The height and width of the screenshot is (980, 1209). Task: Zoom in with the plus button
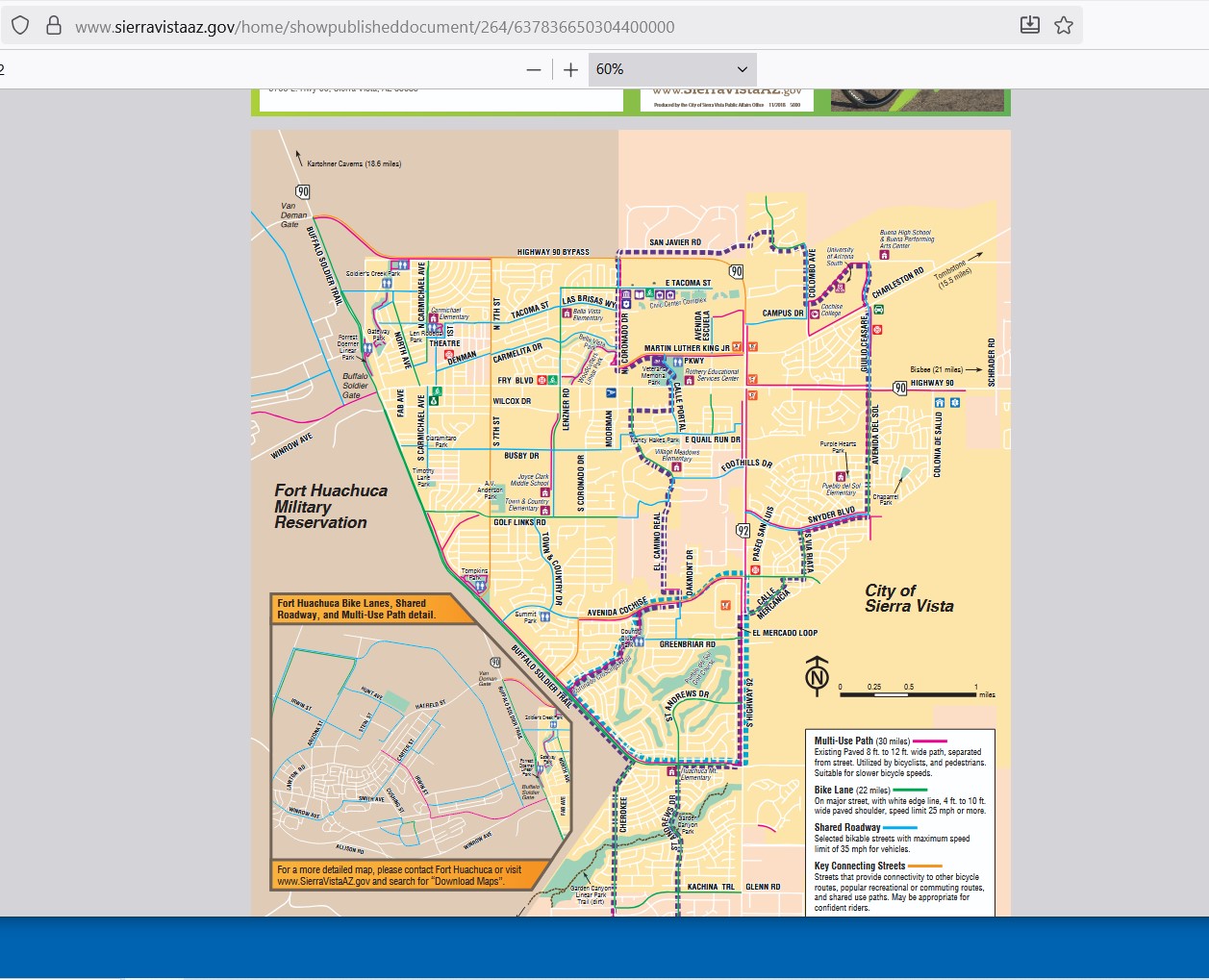pos(570,69)
